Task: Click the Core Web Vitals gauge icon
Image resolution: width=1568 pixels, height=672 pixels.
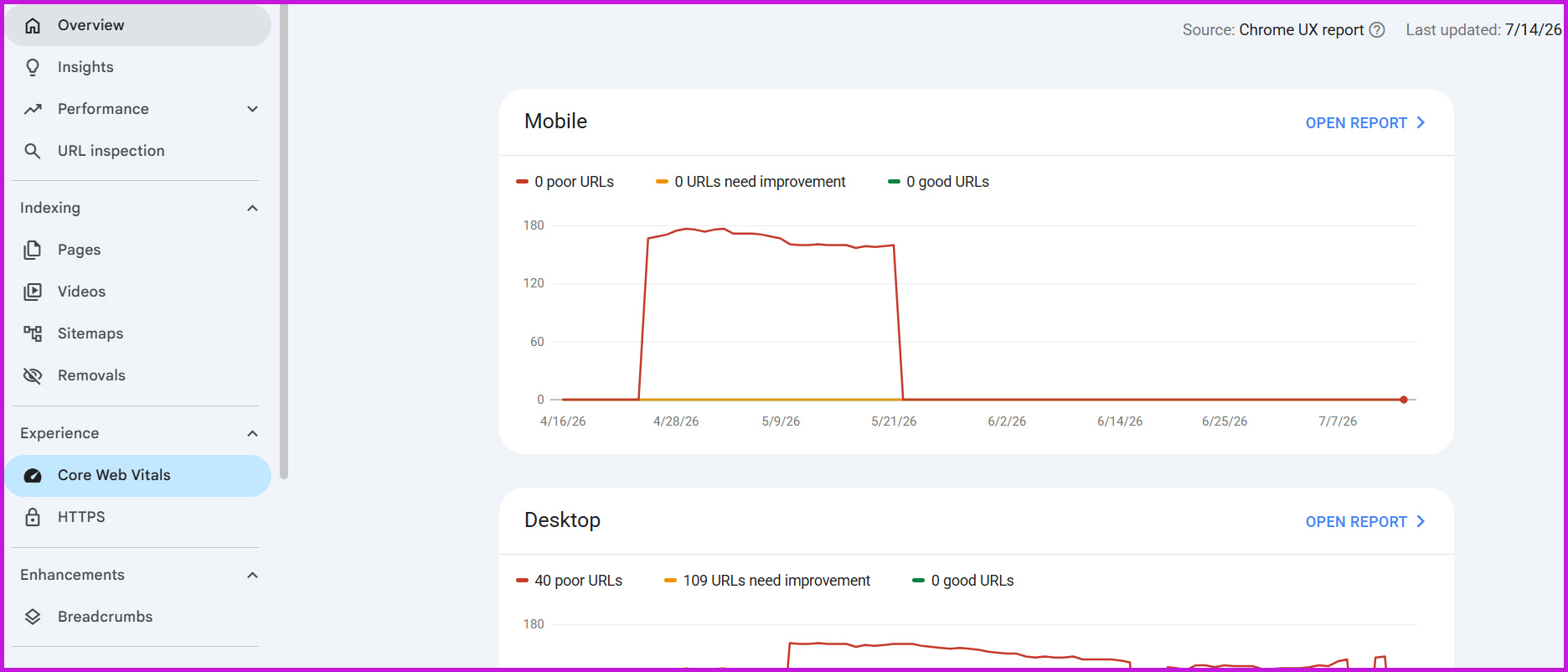Action: click(x=33, y=475)
